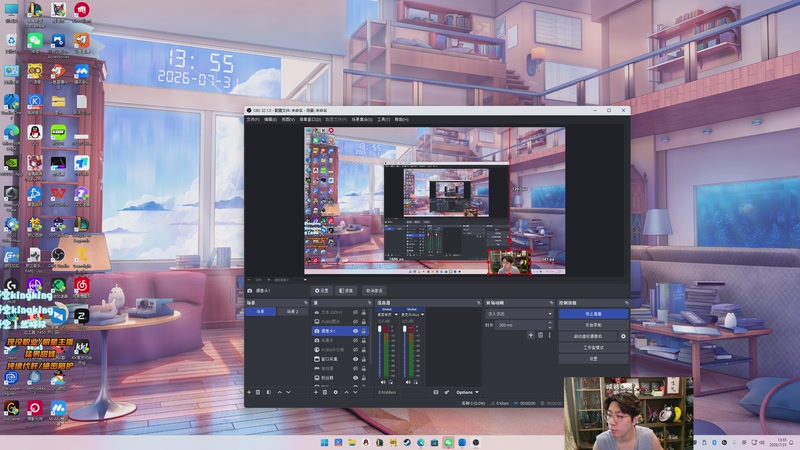Add a new scene with plus icon
Image resolution: width=800 pixels, height=450 pixels.
[249, 392]
